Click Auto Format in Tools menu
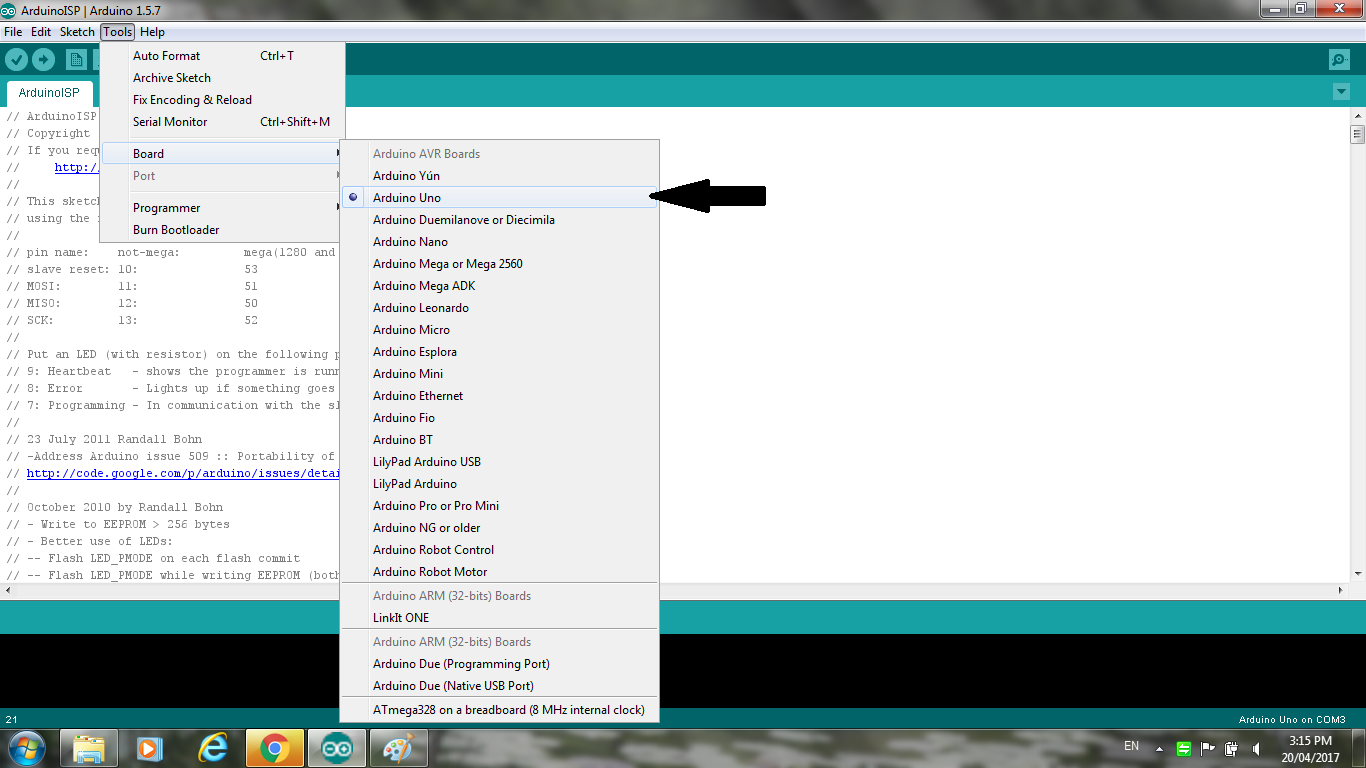Viewport: 1366px width, 768px height. click(x=223, y=56)
